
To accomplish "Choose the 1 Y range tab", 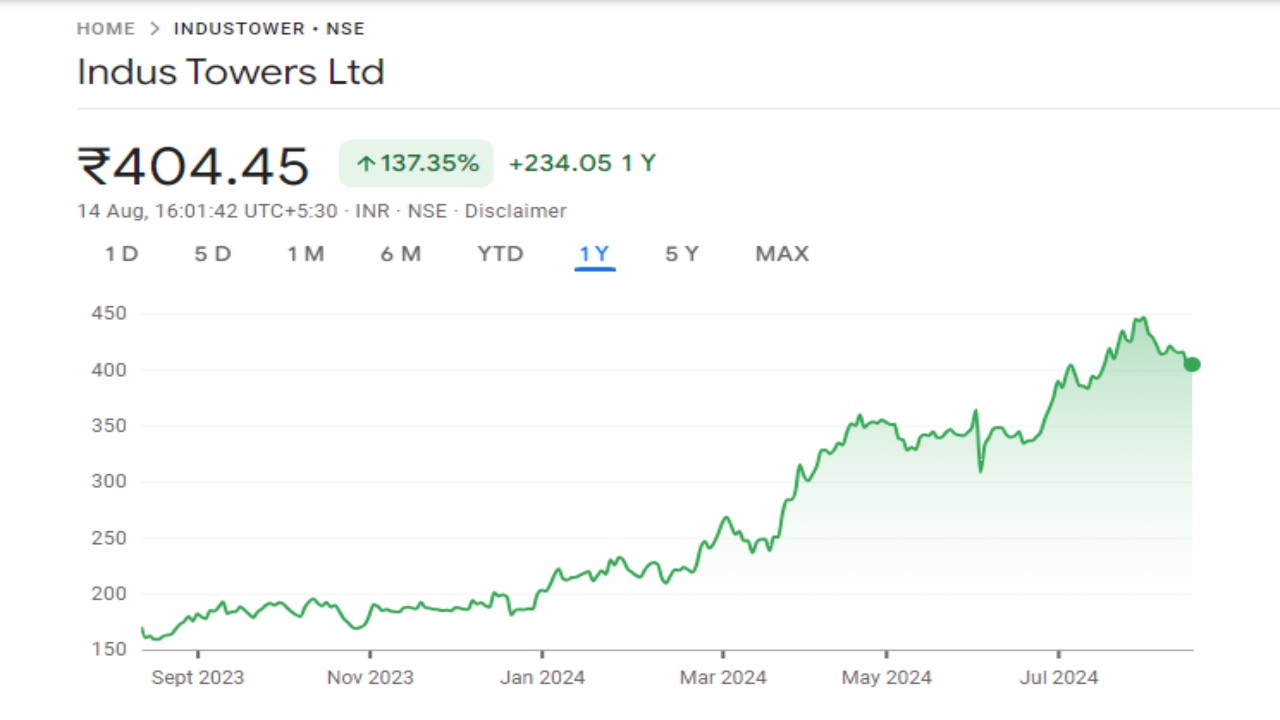I will 595,254.
